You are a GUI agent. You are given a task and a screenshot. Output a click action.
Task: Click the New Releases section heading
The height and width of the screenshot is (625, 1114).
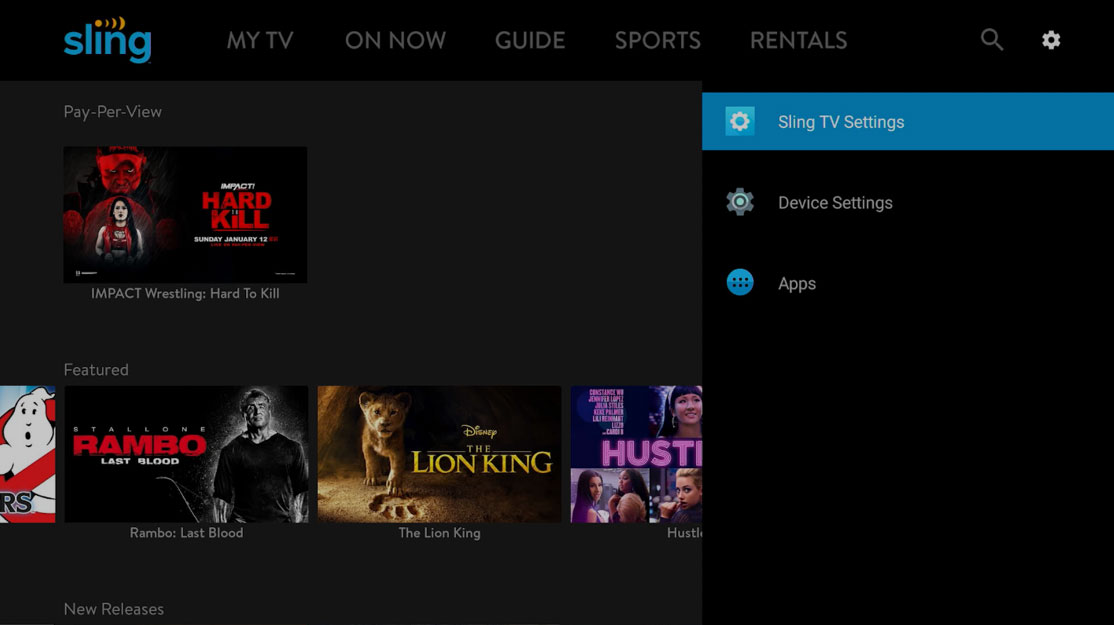[114, 609]
